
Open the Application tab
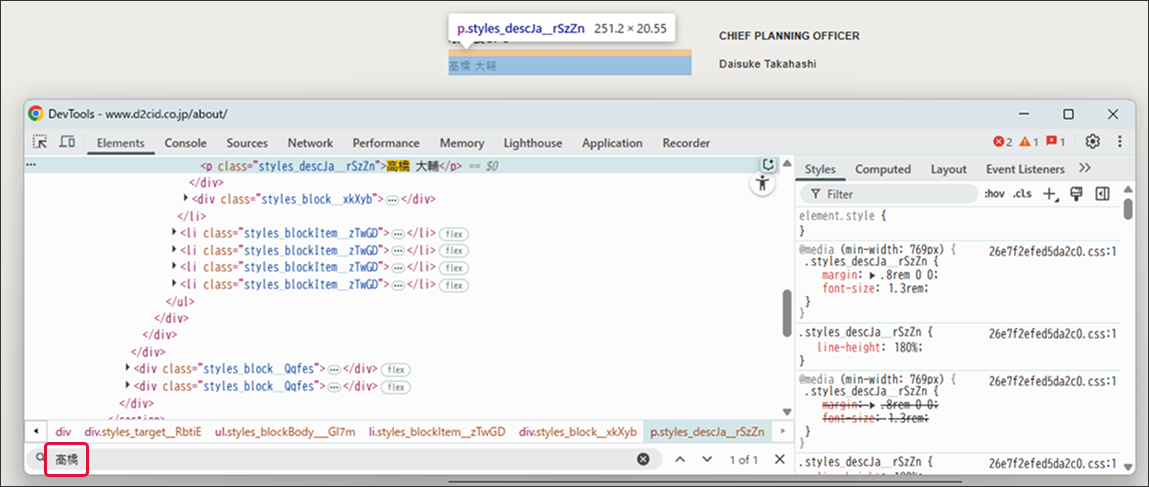(612, 143)
